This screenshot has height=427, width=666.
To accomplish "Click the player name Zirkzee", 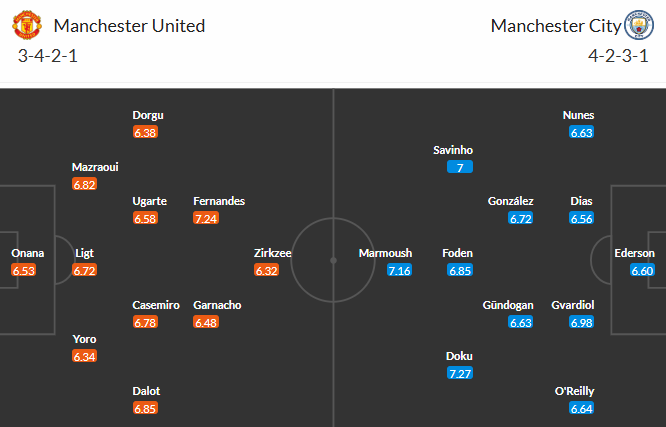I will pyautogui.click(x=273, y=253).
